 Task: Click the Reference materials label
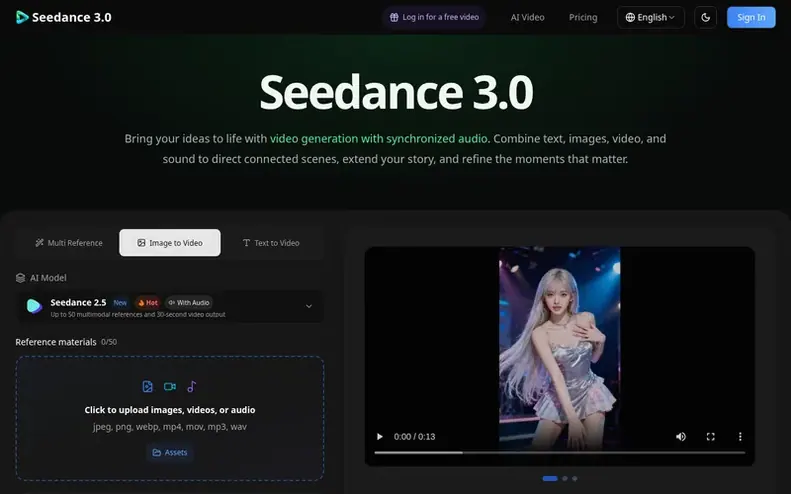click(55, 342)
